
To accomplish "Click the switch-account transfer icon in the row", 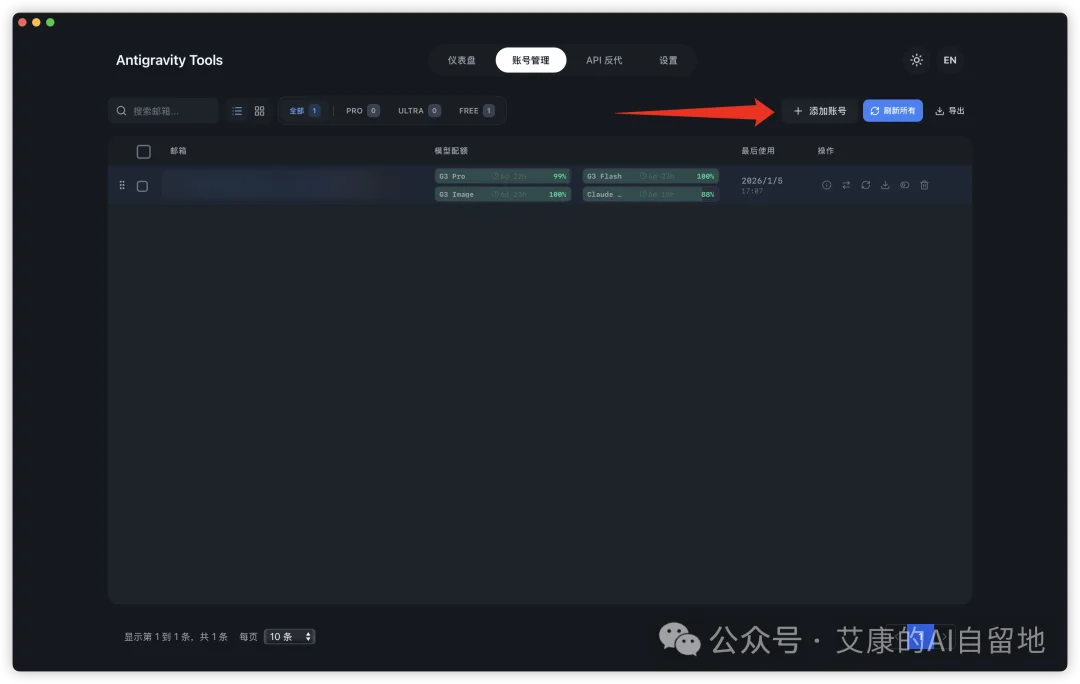I will tap(846, 185).
